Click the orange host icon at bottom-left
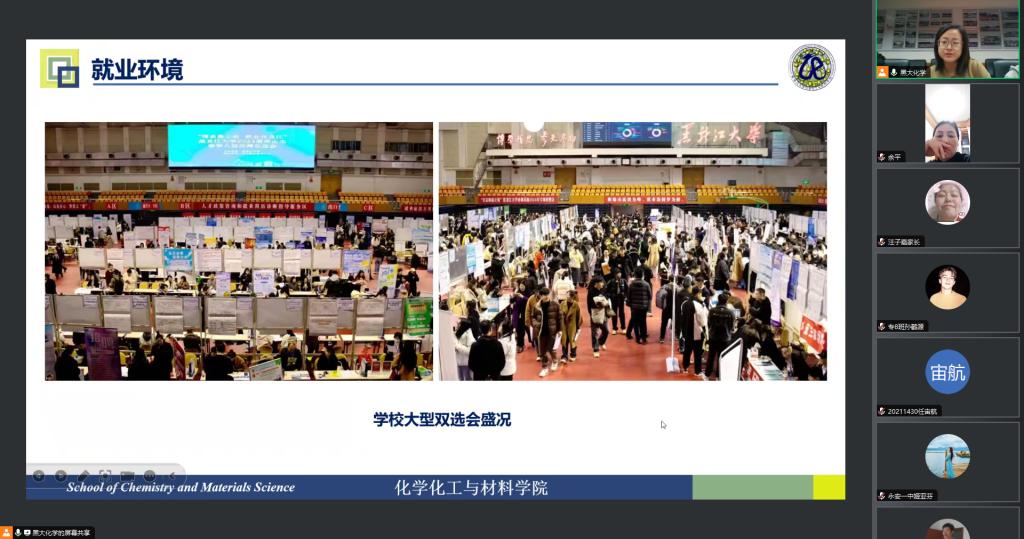Viewport: 1024px width, 539px height. [7, 533]
